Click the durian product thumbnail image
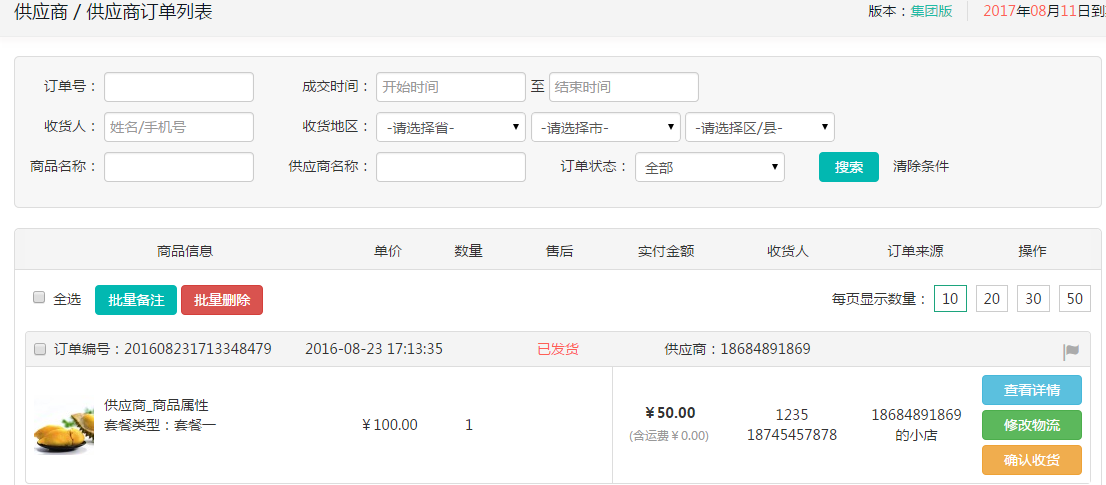 [x=63, y=425]
